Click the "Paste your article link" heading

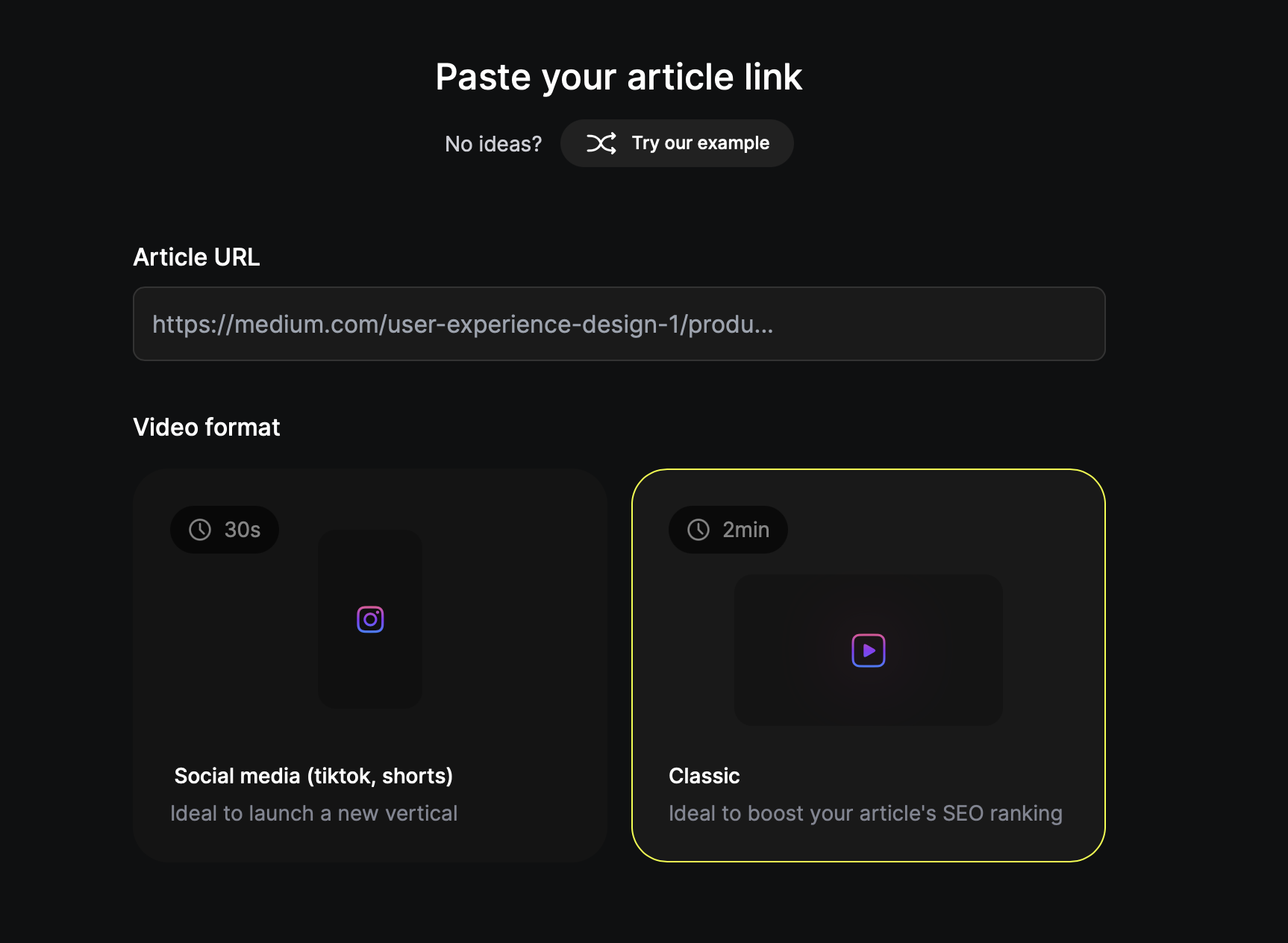[x=619, y=77]
